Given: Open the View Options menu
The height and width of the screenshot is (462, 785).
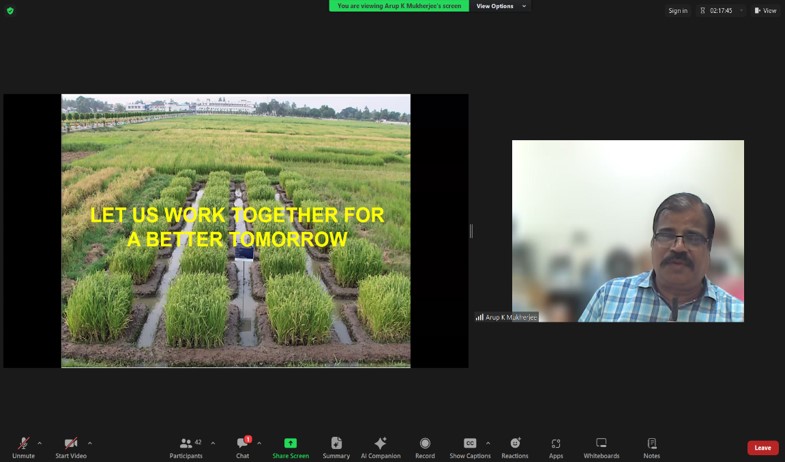Looking at the screenshot, I should (499, 6).
